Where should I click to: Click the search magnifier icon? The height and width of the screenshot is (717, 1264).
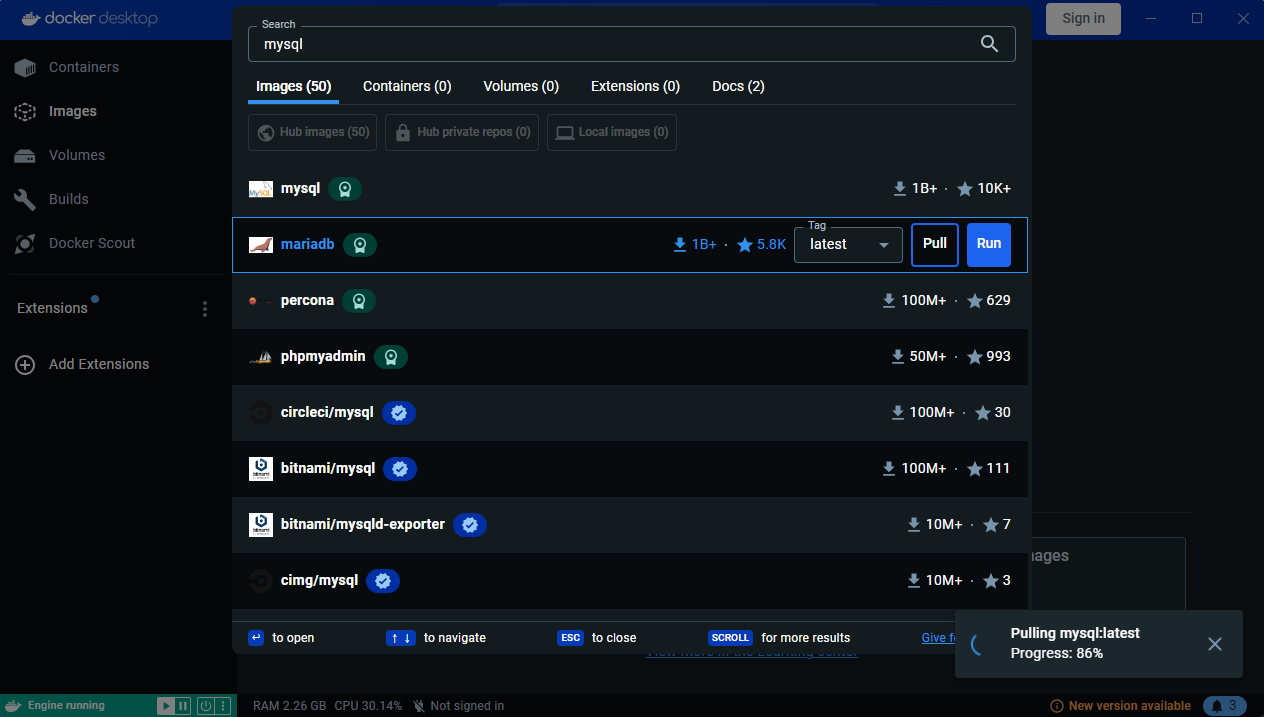pyautogui.click(x=989, y=43)
